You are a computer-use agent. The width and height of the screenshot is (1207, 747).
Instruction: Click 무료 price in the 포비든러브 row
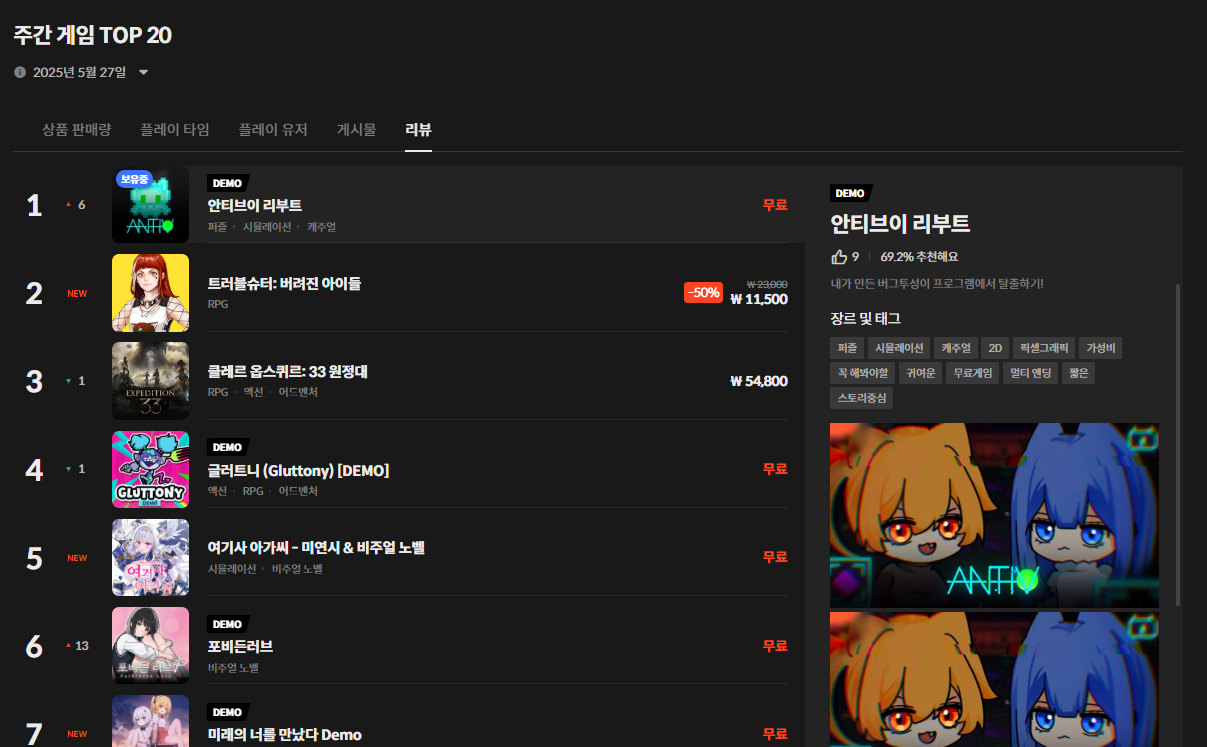[775, 645]
